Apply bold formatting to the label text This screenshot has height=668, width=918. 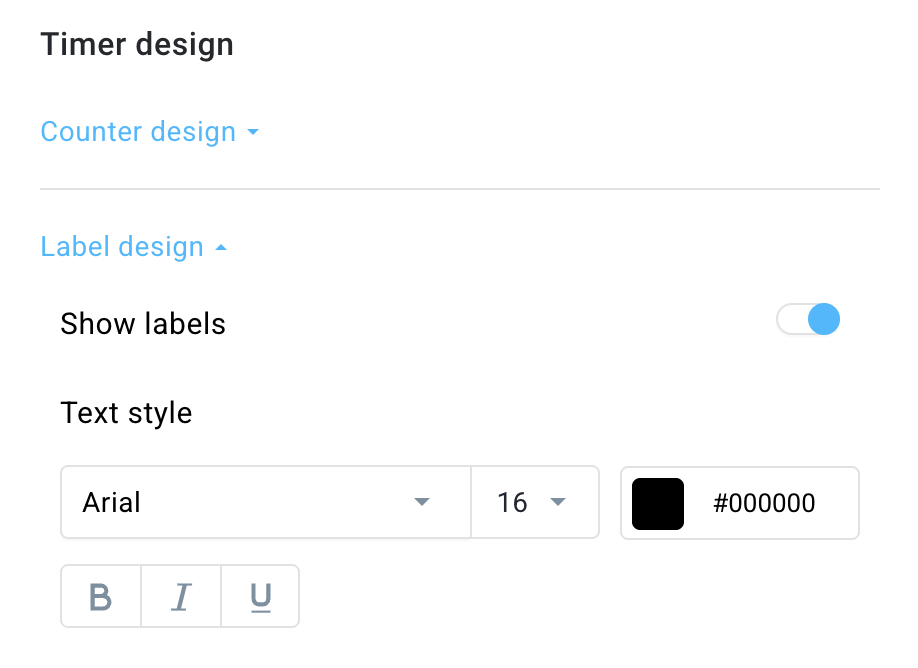pyautogui.click(x=100, y=596)
